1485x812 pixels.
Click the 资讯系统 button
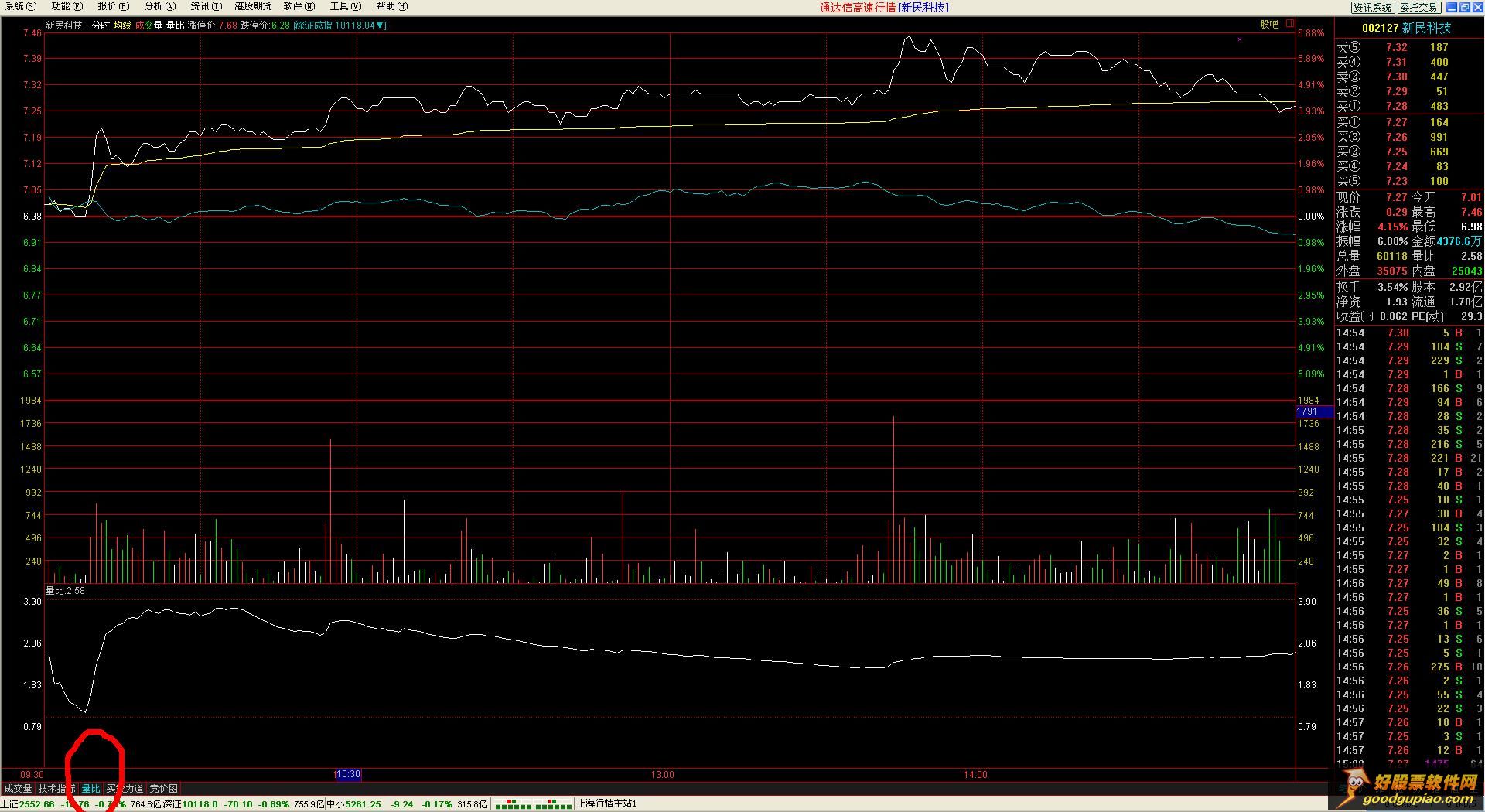pyautogui.click(x=1372, y=7)
